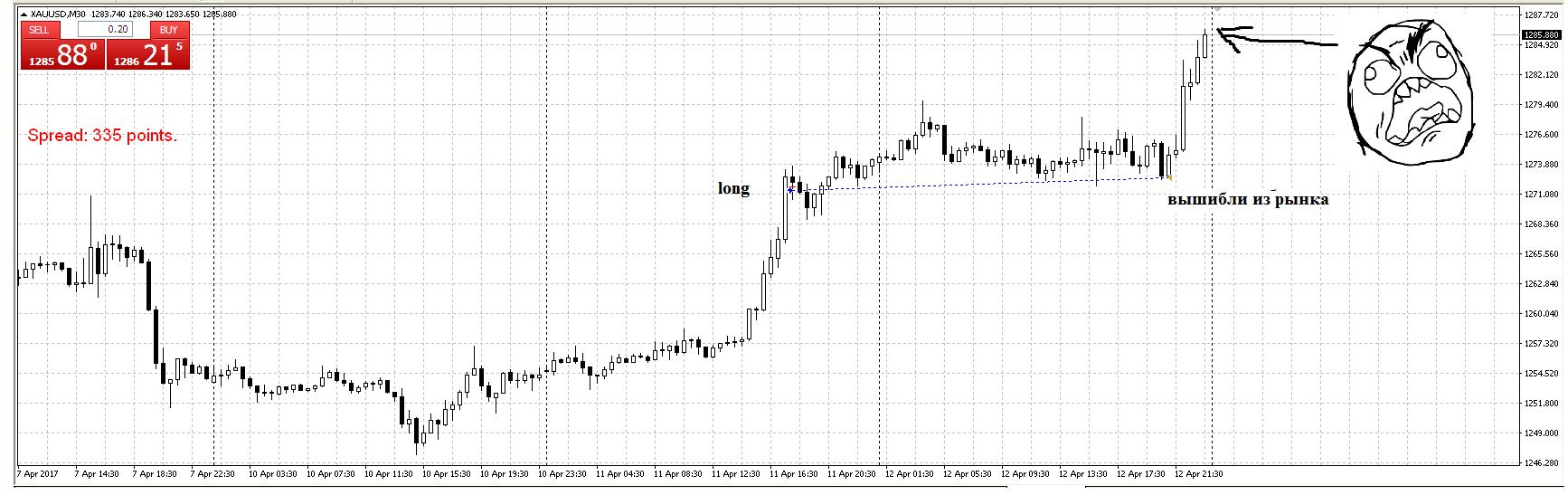
Task: Click the long trade entry arrow marker
Action: pyautogui.click(x=791, y=189)
